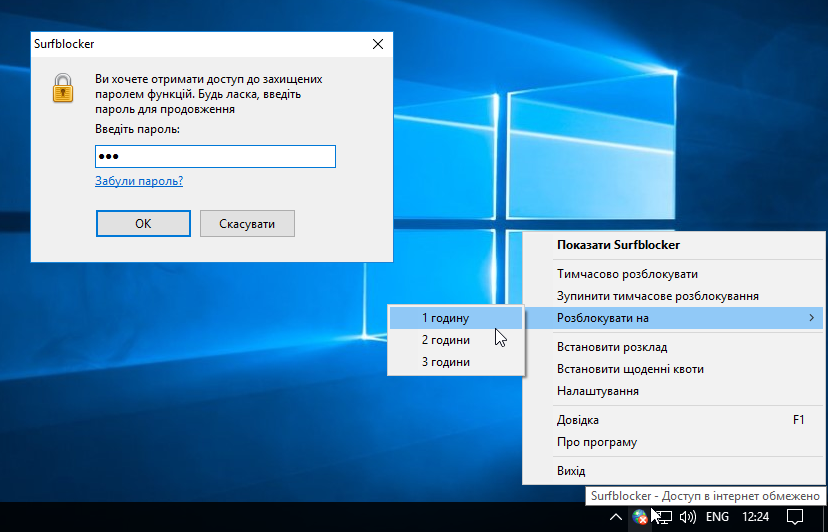Choose '1 годину' from submenu
This screenshot has width=828, height=532.
[x=456, y=318]
